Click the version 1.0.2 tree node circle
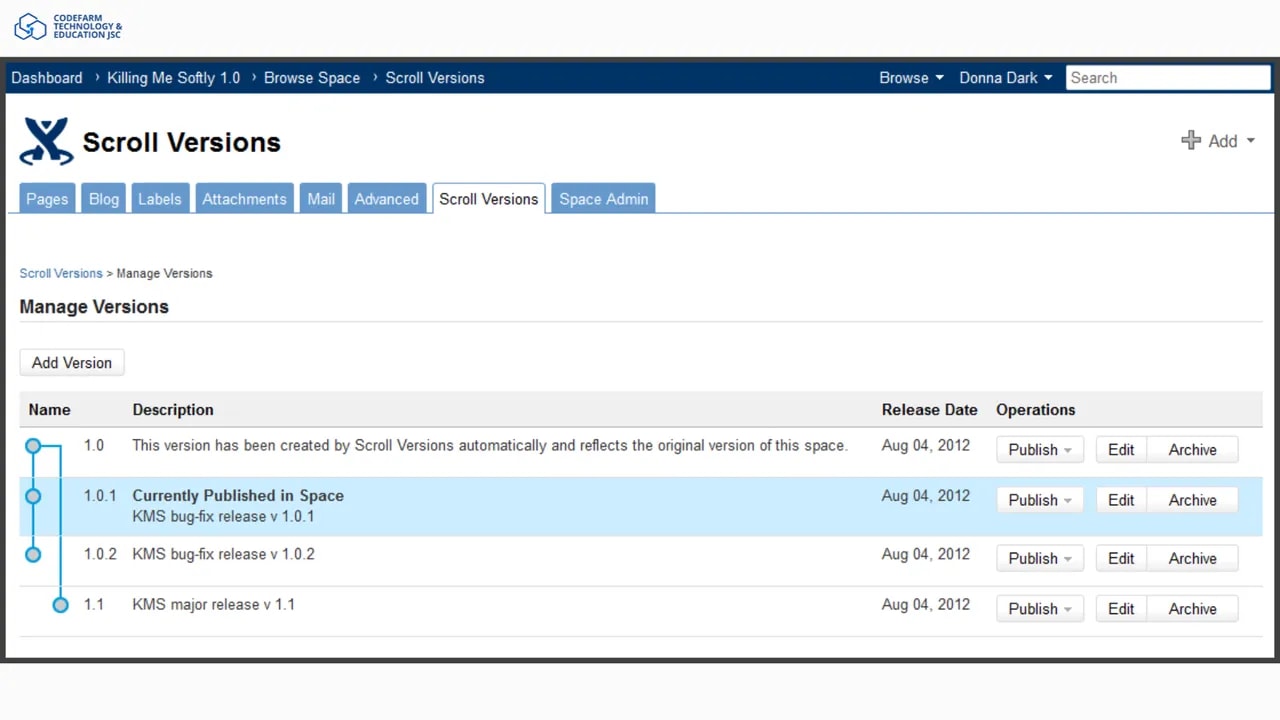This screenshot has width=1280, height=720. (33, 554)
